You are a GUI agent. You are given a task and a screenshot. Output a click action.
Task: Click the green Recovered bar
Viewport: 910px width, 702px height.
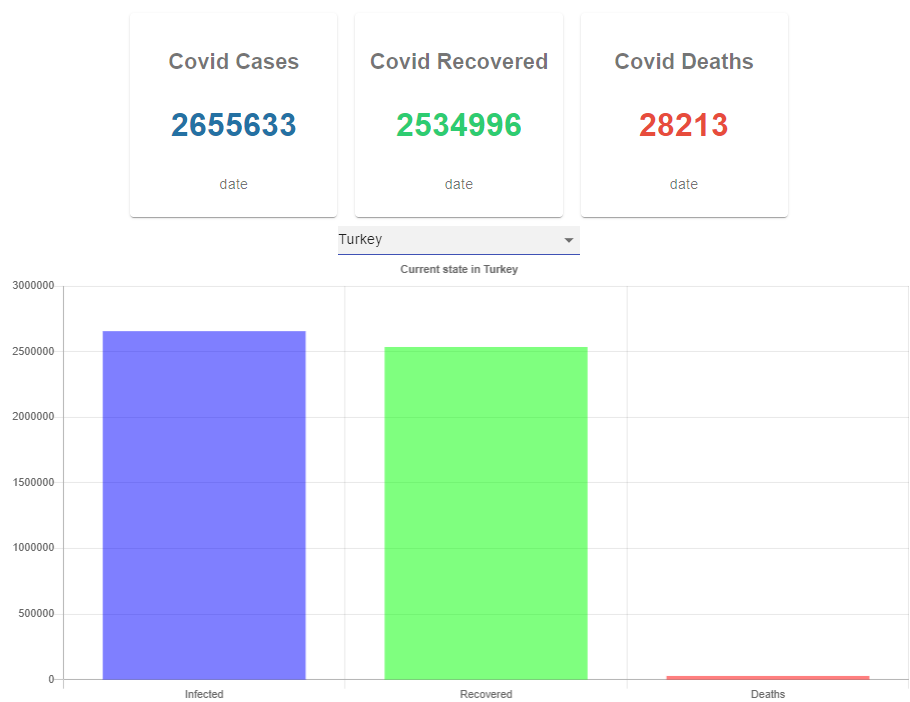(485, 510)
